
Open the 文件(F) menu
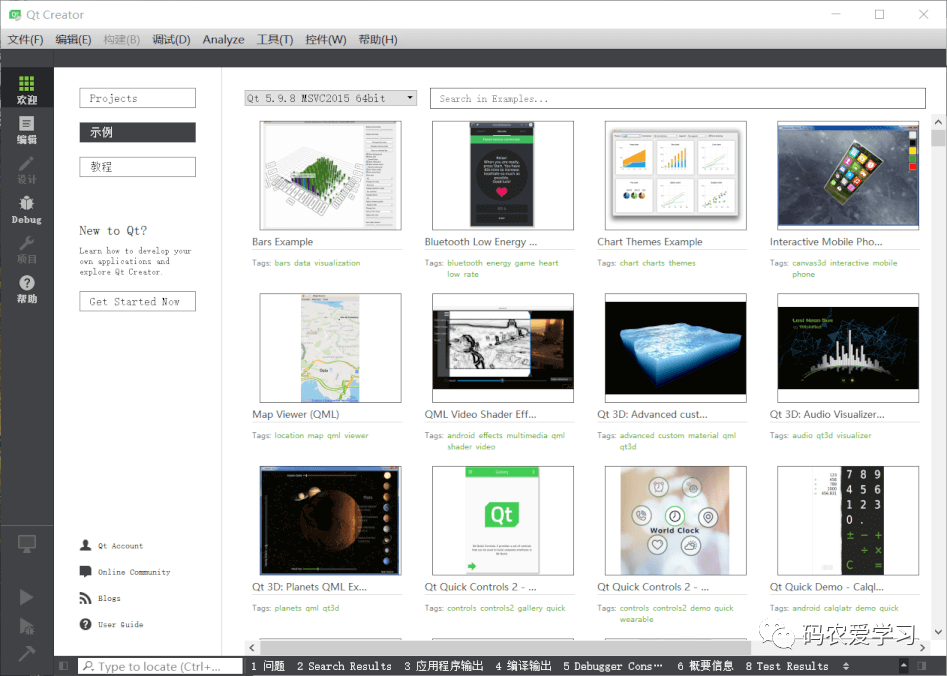(x=26, y=39)
